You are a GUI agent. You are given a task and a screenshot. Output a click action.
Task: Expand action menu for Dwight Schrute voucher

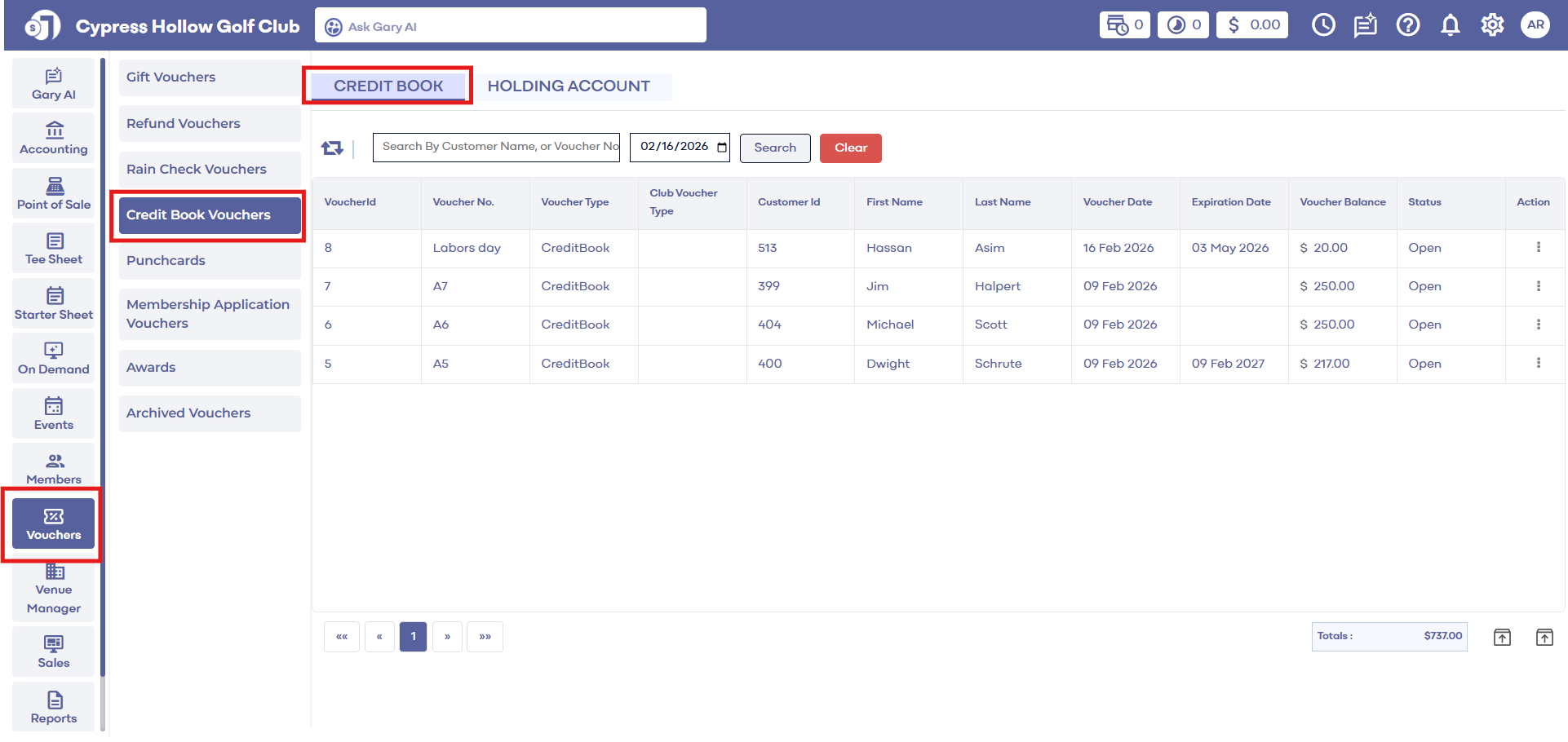(x=1538, y=363)
